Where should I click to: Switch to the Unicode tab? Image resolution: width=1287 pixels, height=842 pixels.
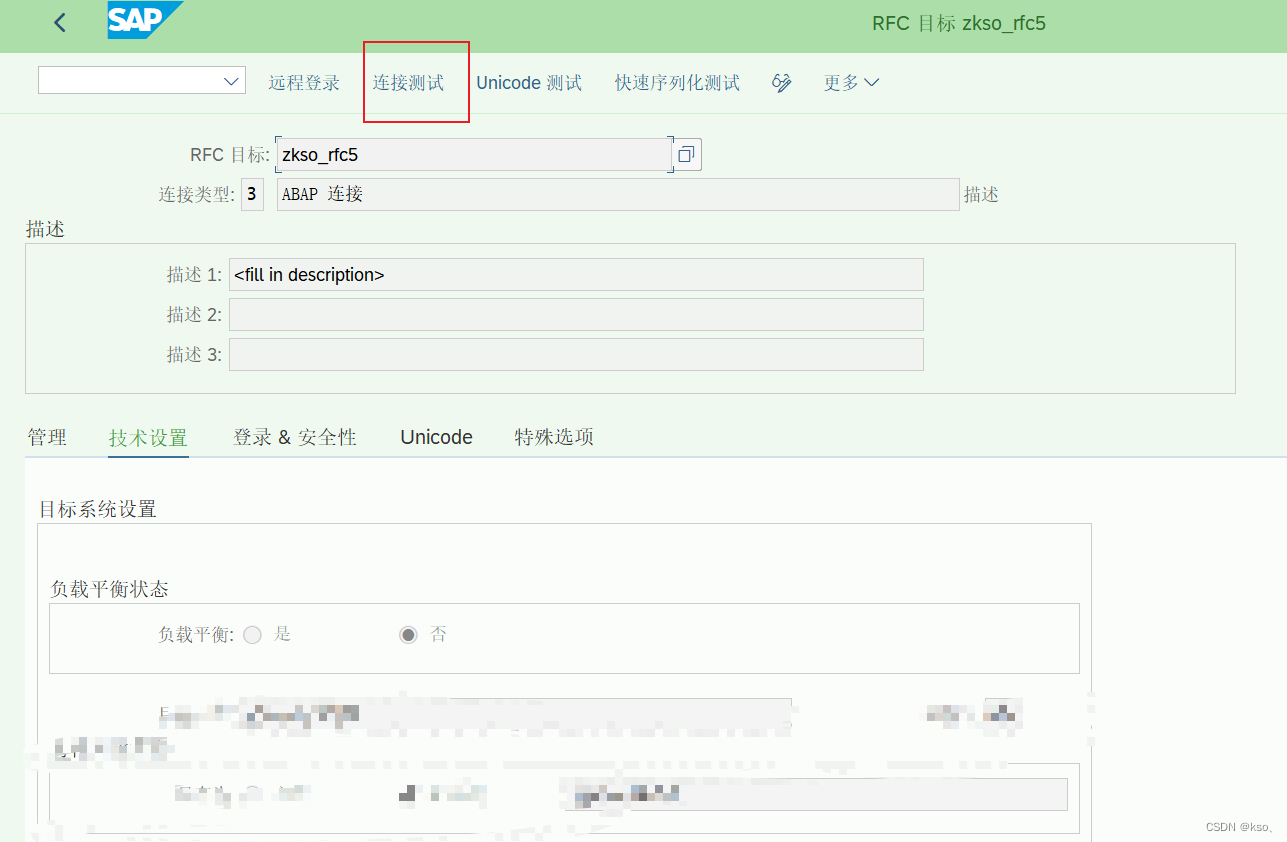pyautogui.click(x=436, y=437)
